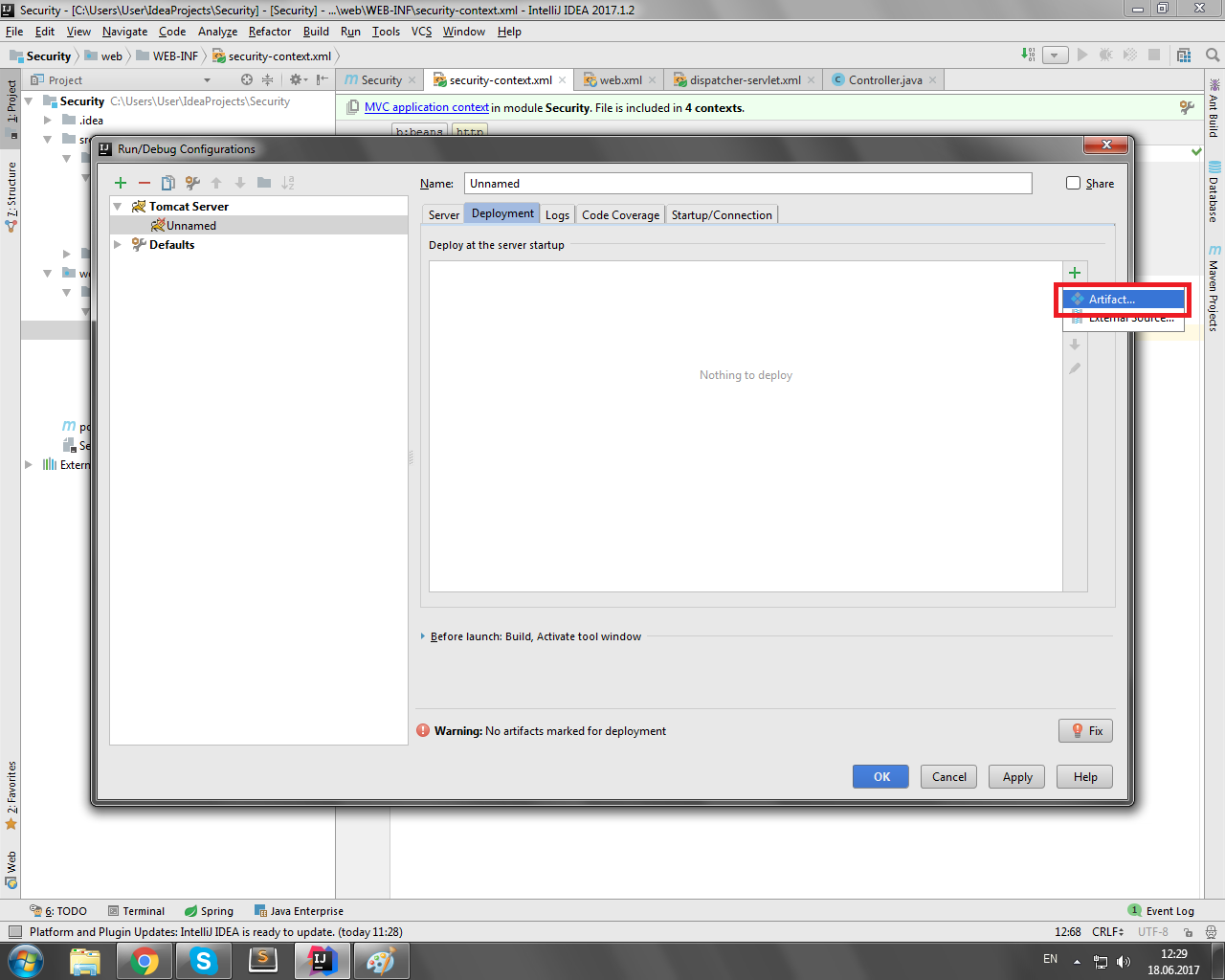The image size is (1225, 980).
Task: Click Make Project build icon in main toolbar
Action: 1028,56
